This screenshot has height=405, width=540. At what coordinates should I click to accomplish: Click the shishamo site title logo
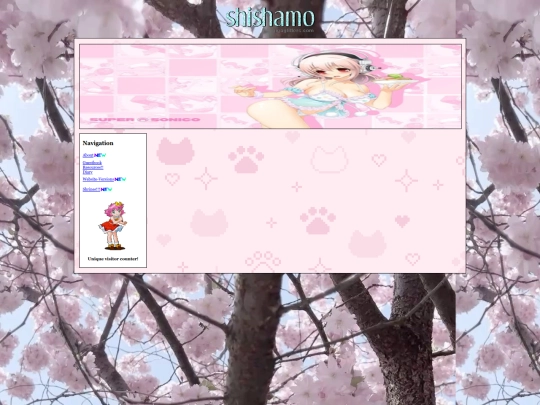(x=271, y=18)
